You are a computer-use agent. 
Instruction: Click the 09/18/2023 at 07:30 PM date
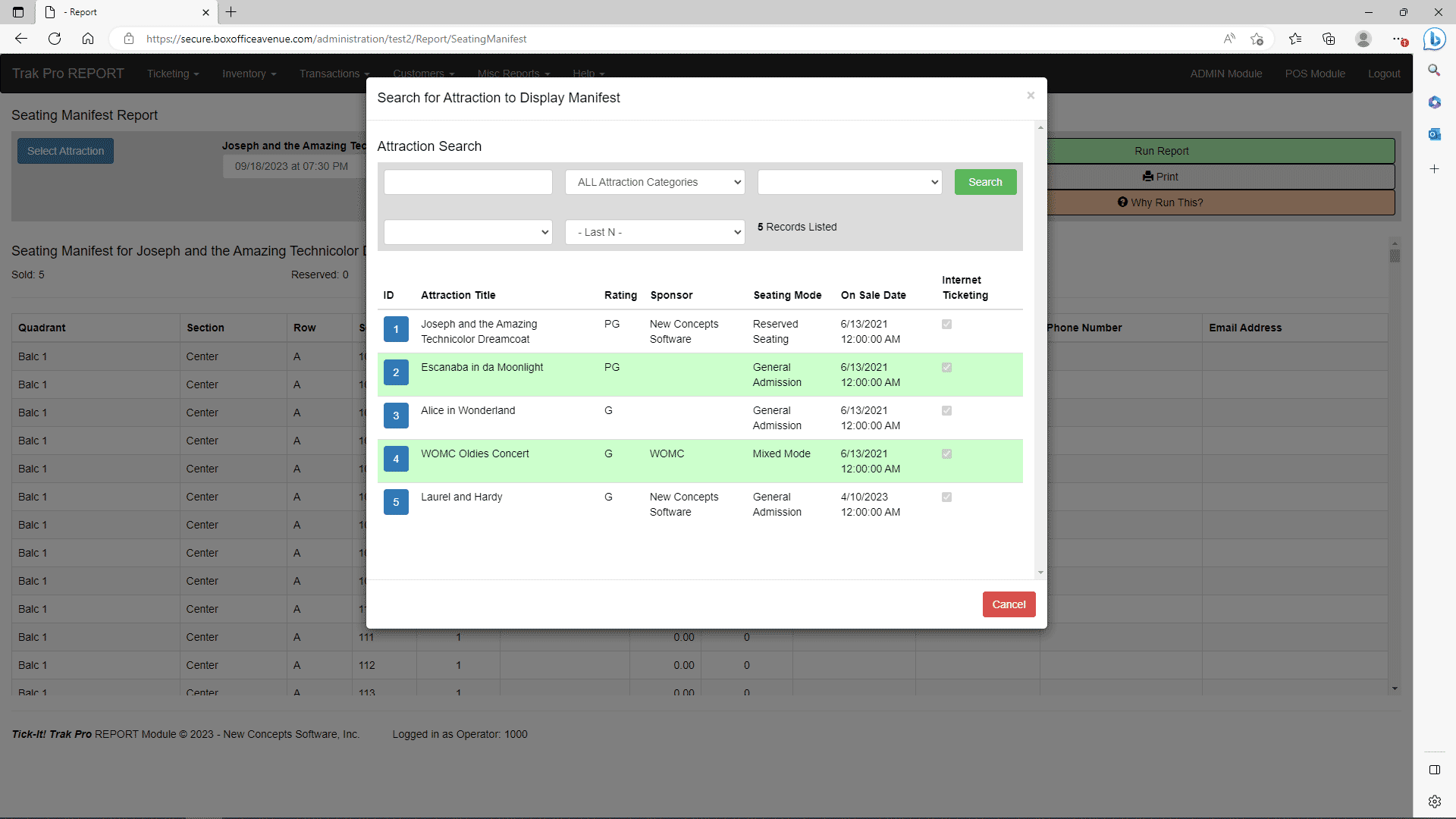pos(291,166)
